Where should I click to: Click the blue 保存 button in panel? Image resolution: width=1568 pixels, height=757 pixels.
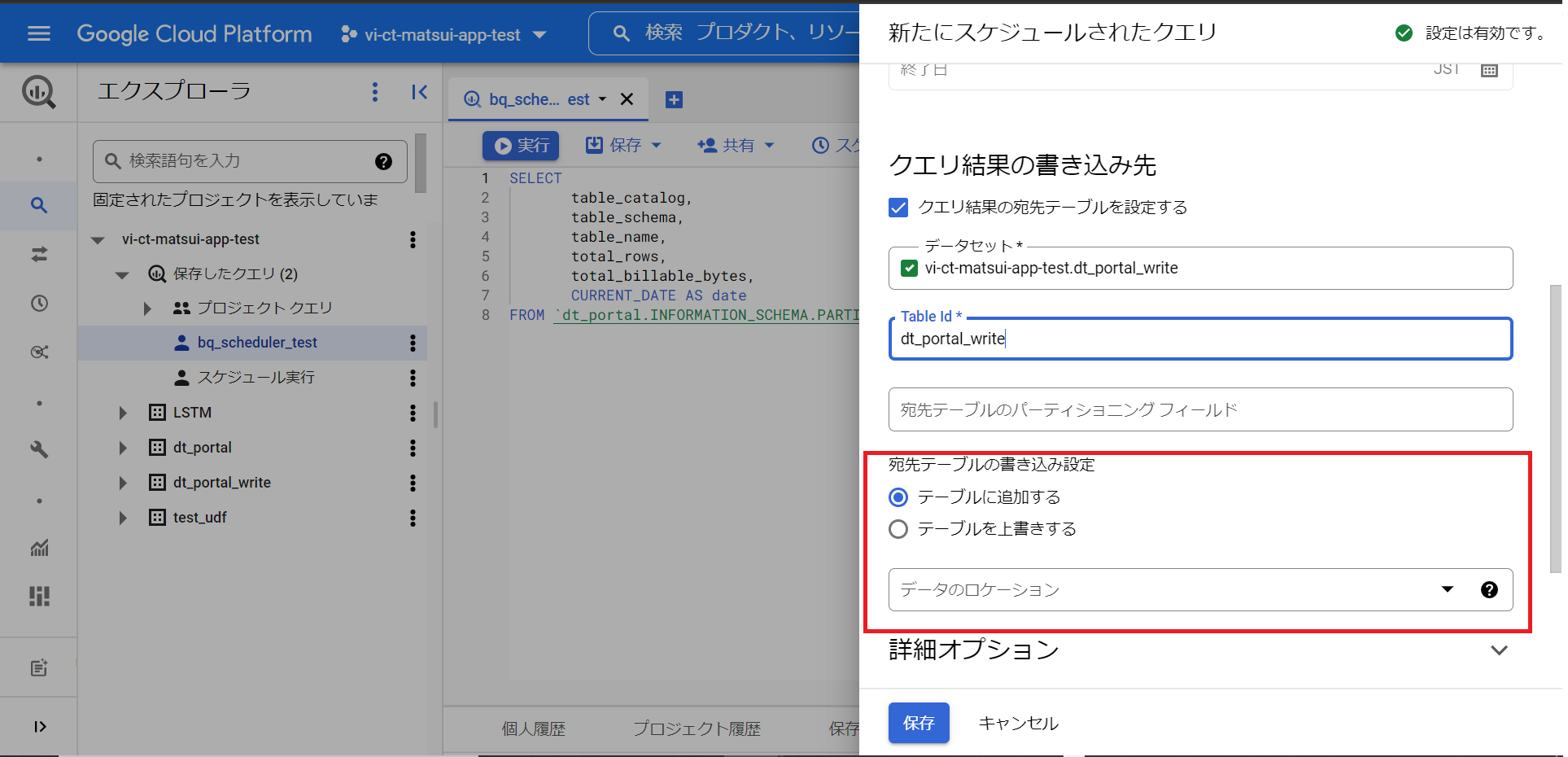coord(919,723)
